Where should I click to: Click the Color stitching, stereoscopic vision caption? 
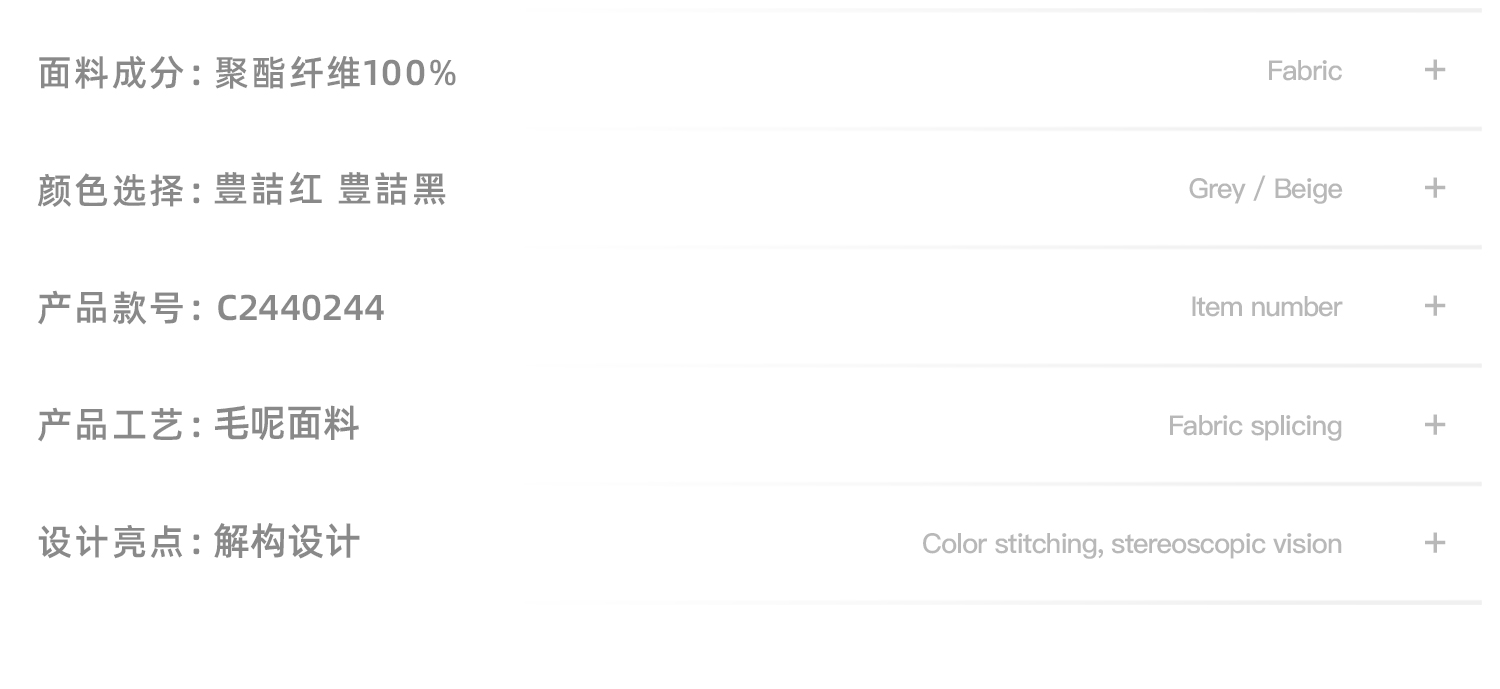pyautogui.click(x=1132, y=544)
